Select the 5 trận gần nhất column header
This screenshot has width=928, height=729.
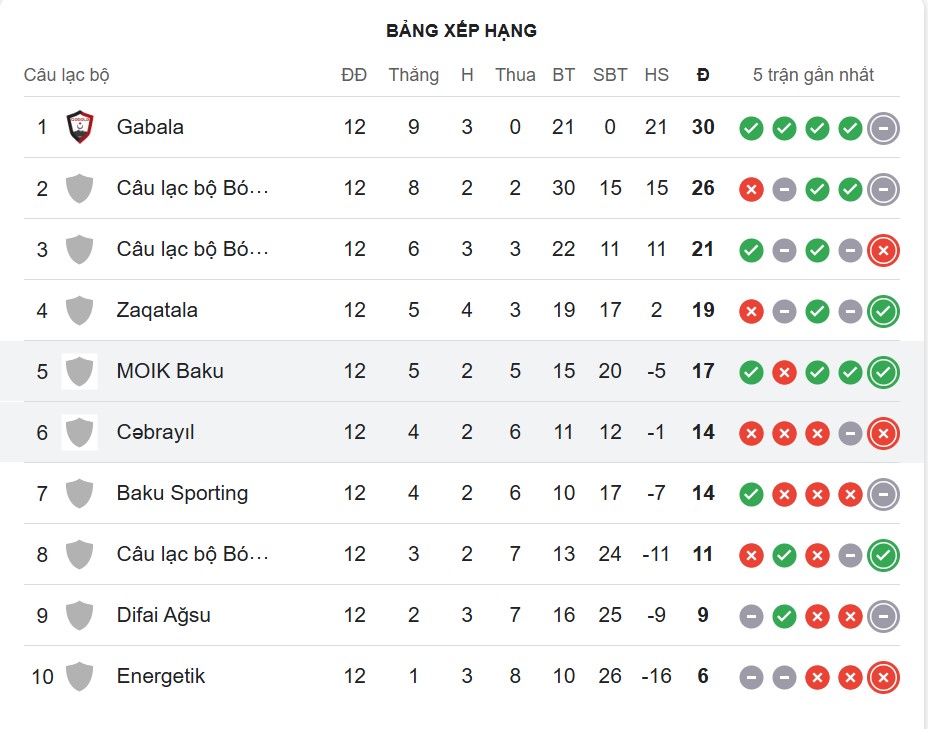click(814, 74)
